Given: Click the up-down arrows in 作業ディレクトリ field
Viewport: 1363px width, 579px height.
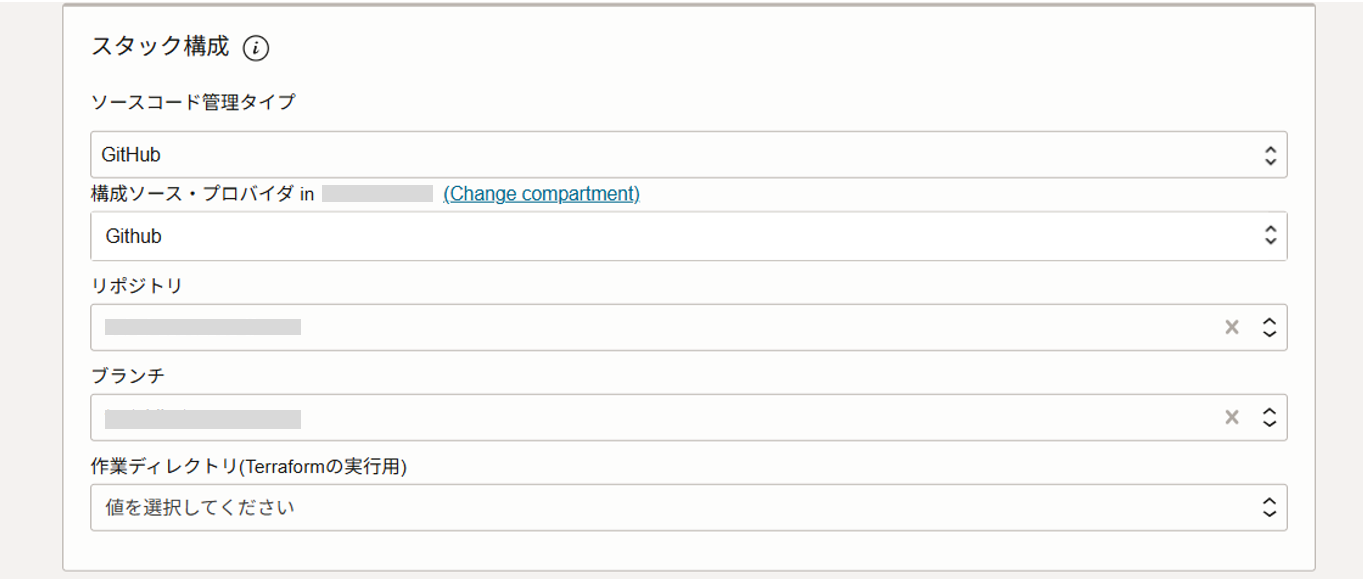Looking at the screenshot, I should tap(1270, 507).
